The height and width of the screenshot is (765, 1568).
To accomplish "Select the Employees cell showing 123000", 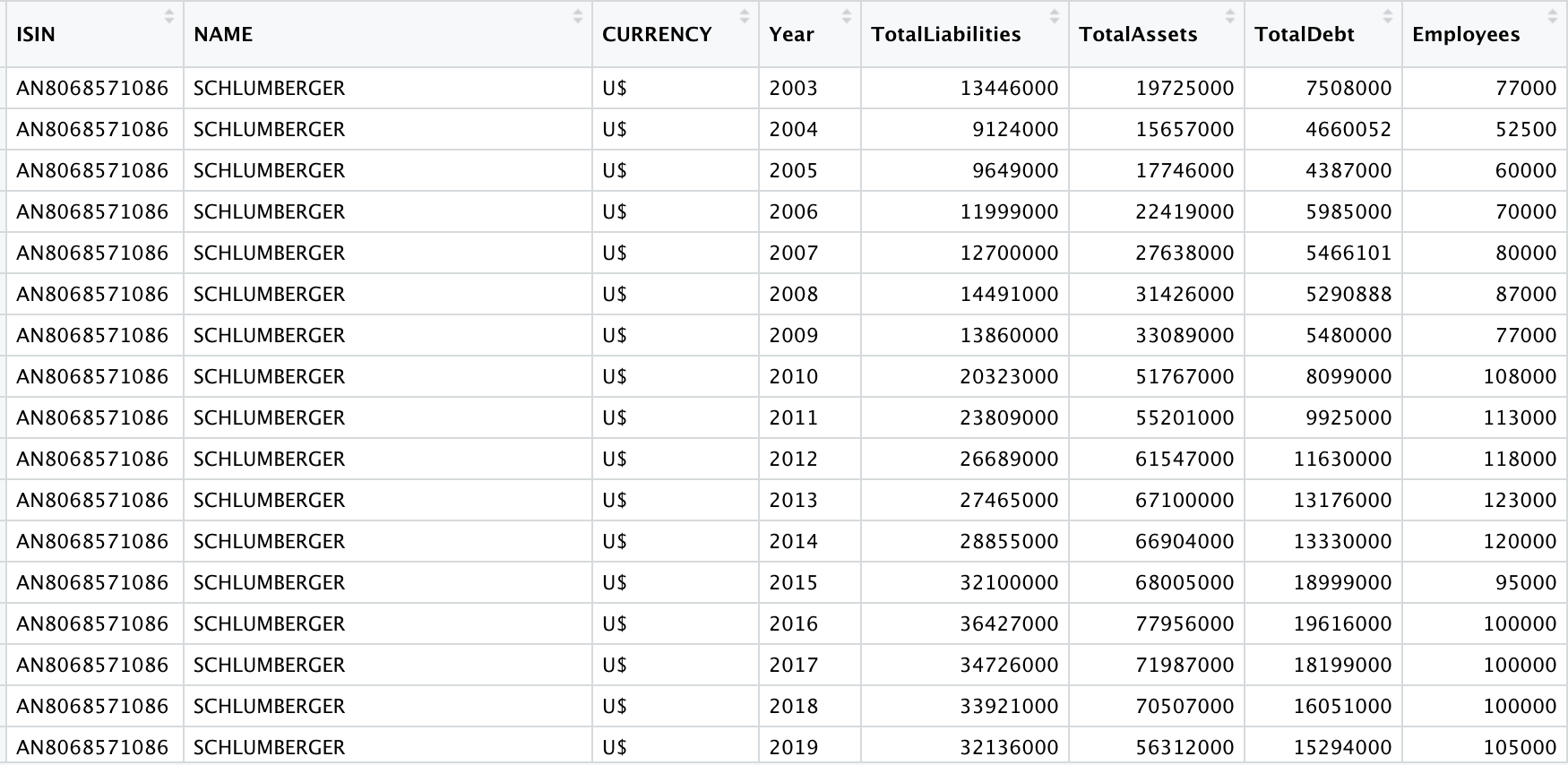I will point(1519,500).
